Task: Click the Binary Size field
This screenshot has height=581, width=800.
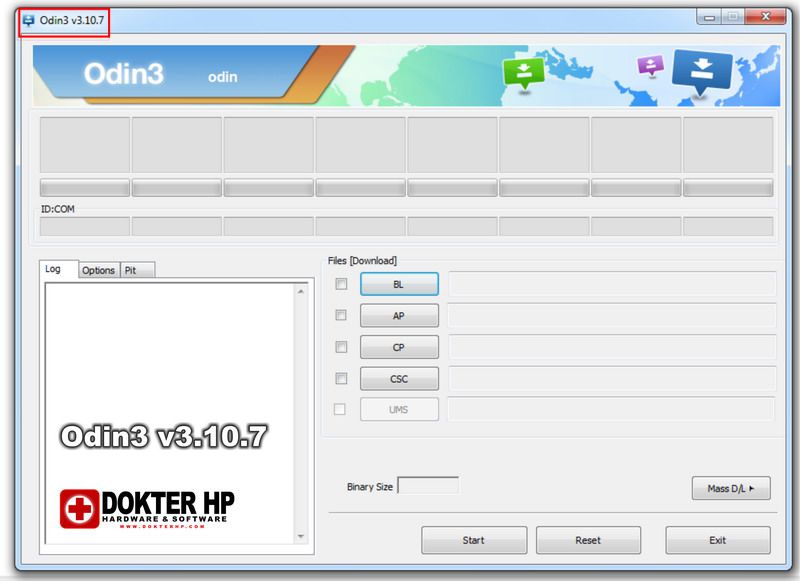Action: click(x=428, y=486)
